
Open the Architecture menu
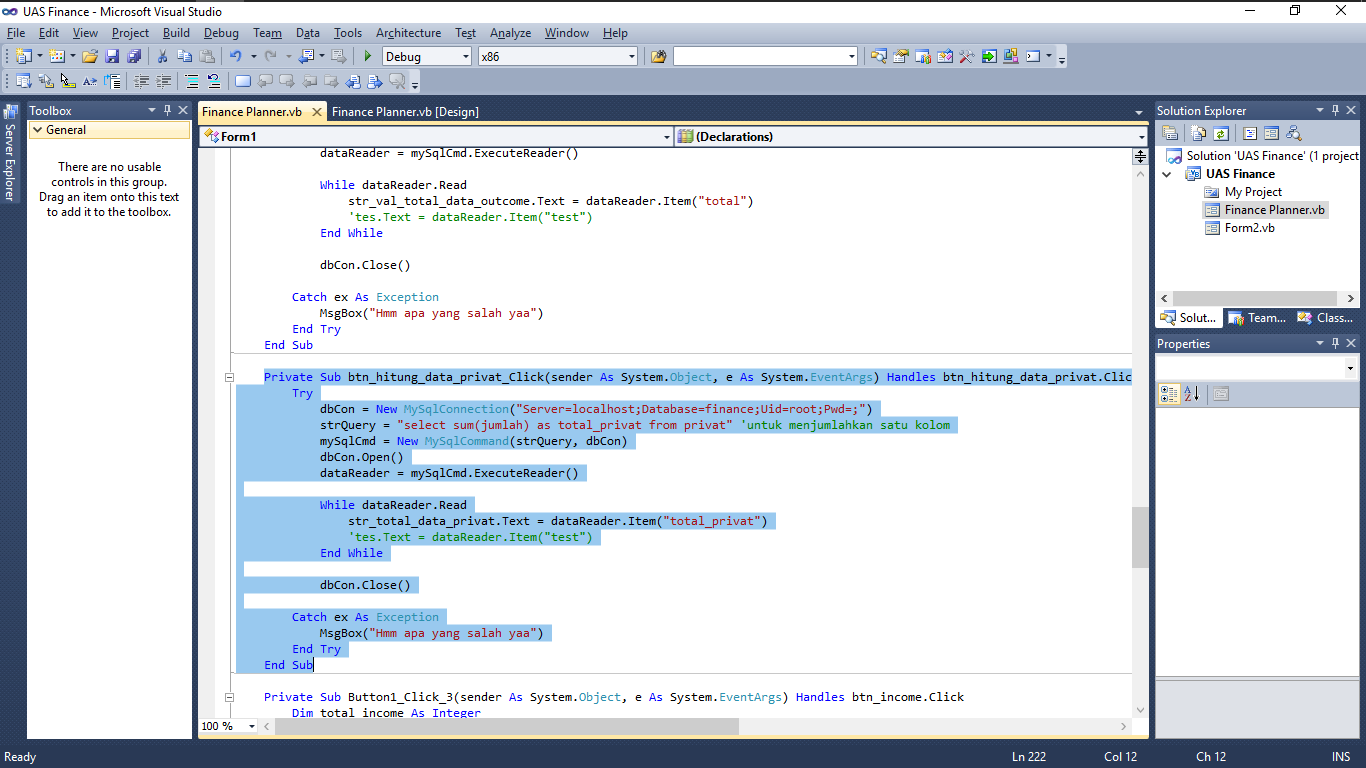(x=408, y=32)
